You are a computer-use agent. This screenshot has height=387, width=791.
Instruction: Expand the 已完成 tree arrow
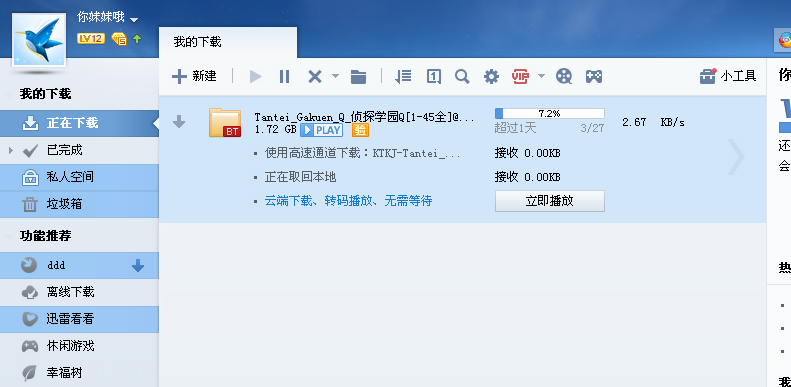[11, 150]
